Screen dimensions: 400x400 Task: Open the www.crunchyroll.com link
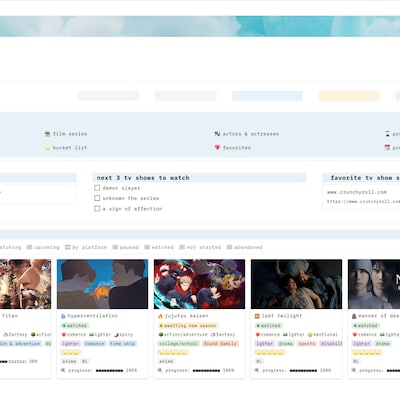(x=357, y=192)
